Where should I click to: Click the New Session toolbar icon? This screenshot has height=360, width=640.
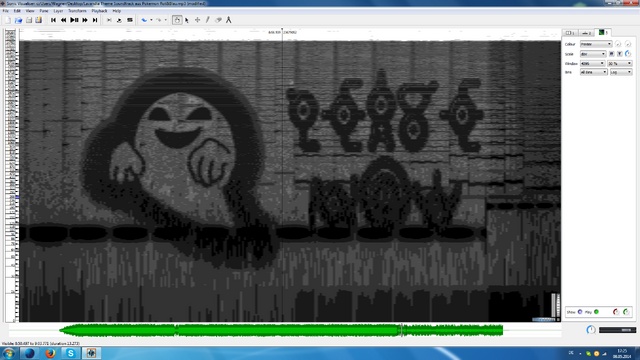pyautogui.click(x=8, y=20)
